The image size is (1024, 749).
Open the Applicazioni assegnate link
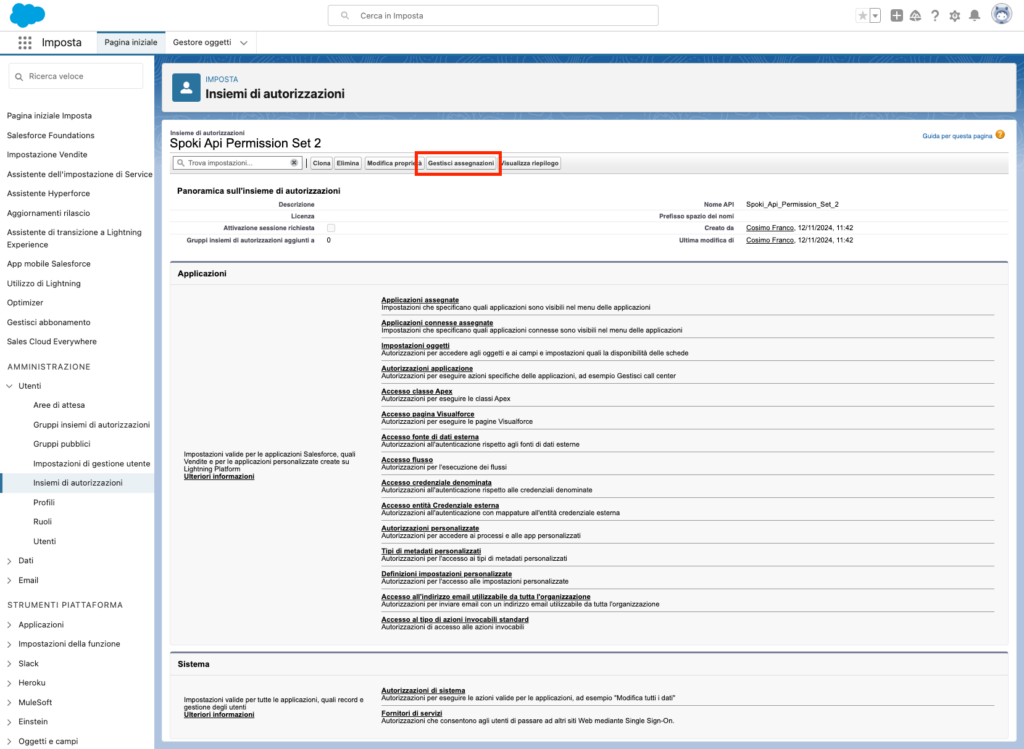point(420,300)
